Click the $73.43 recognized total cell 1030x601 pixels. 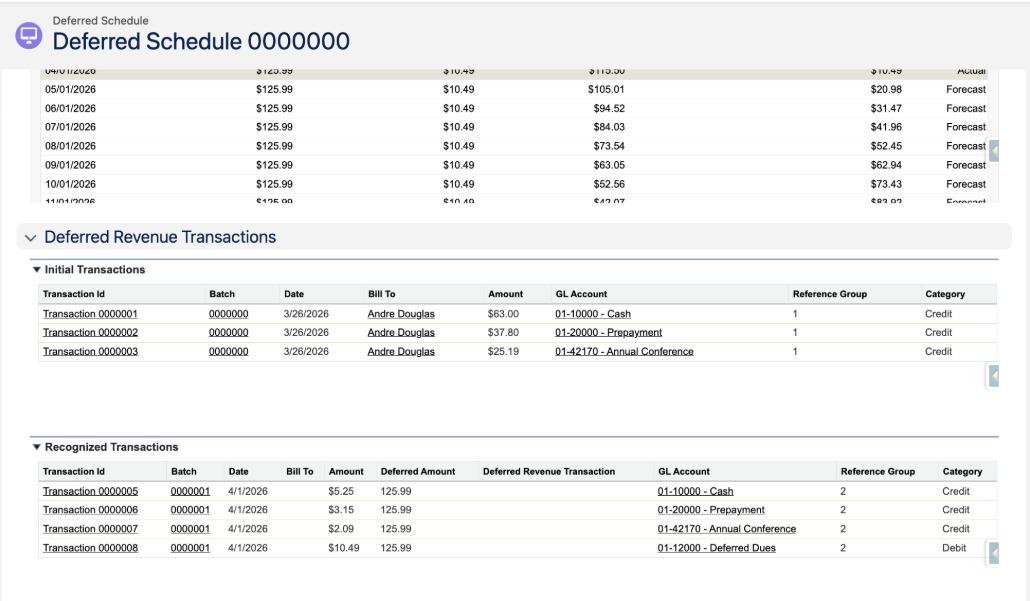pyautogui.click(x=886, y=184)
